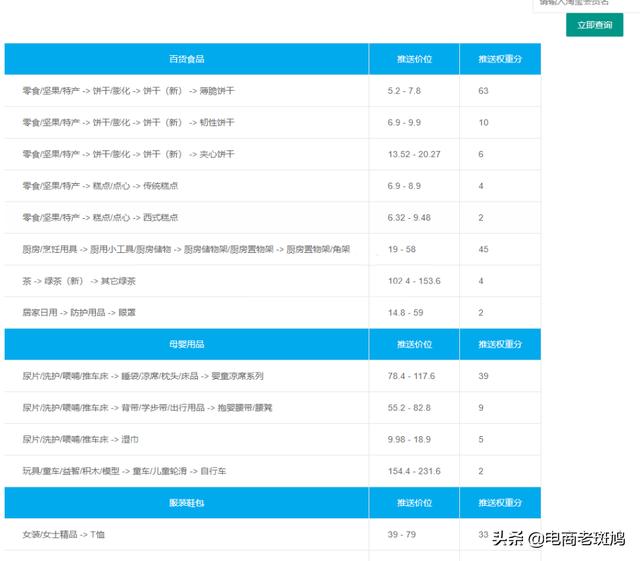Select price value 19 - 58
The height and width of the screenshot is (561, 640).
click(x=402, y=249)
